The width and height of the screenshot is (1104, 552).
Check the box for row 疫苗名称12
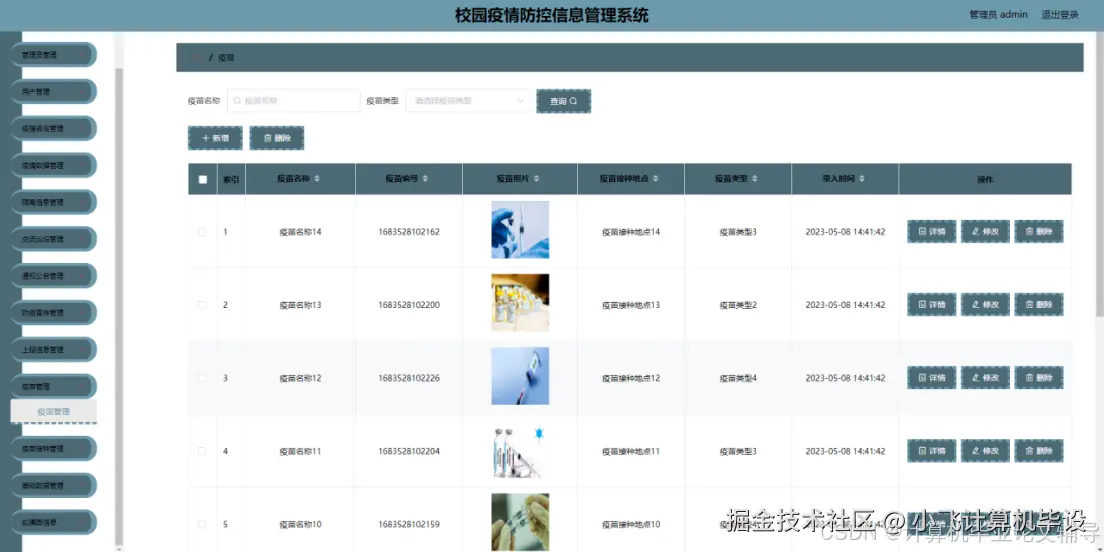[202, 378]
